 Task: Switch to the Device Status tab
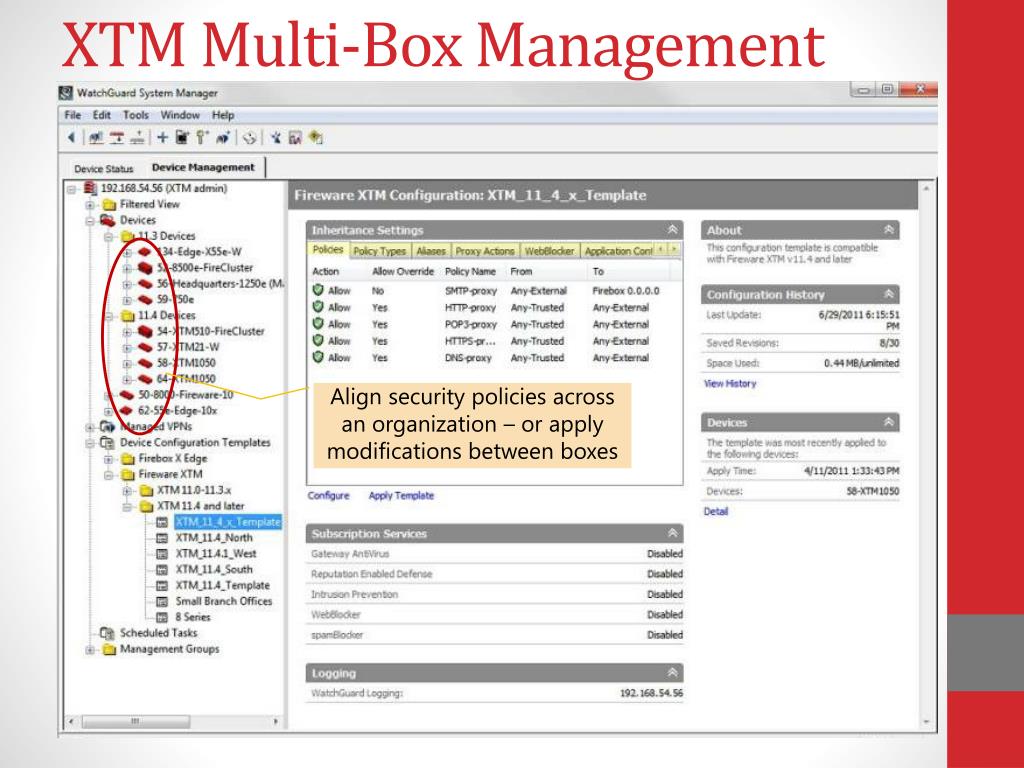[103, 168]
